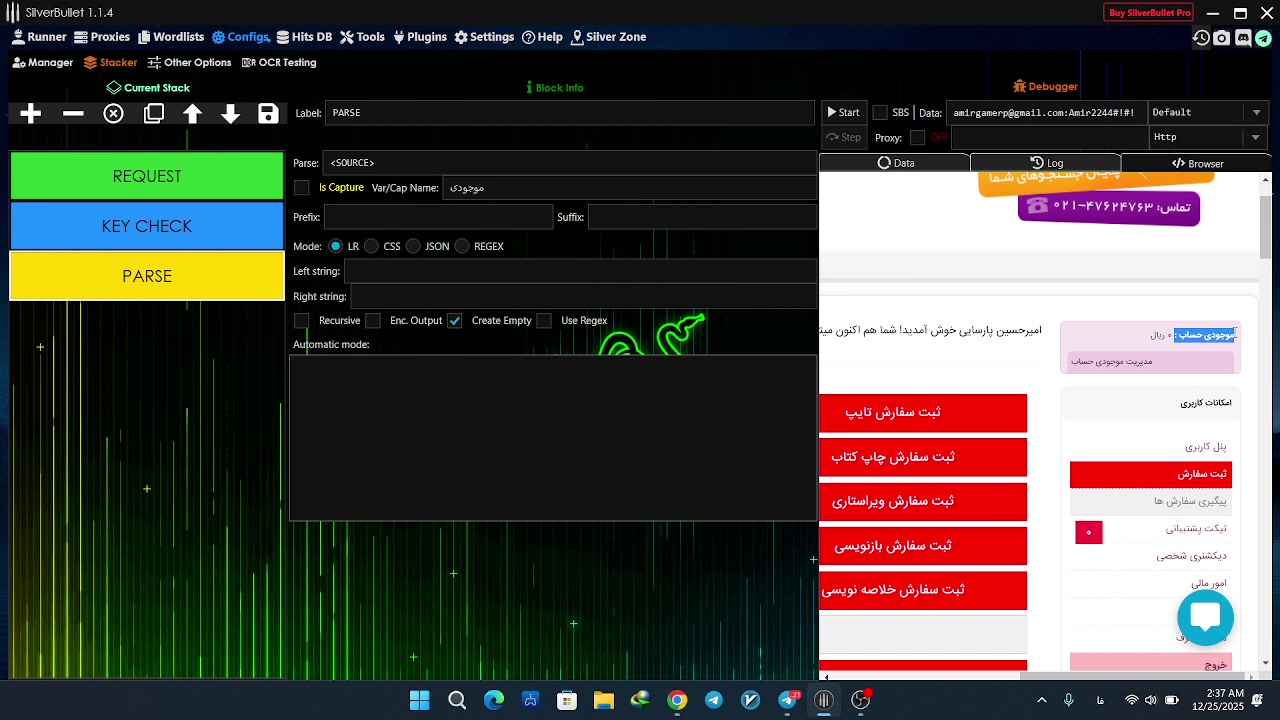Viewport: 1280px width, 720px height.
Task: Select the REGEX mode radio button
Action: click(462, 246)
